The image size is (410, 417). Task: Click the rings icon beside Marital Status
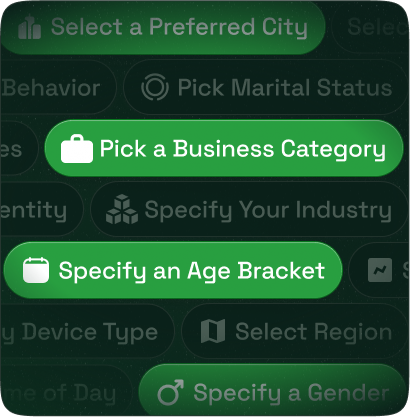click(x=155, y=87)
